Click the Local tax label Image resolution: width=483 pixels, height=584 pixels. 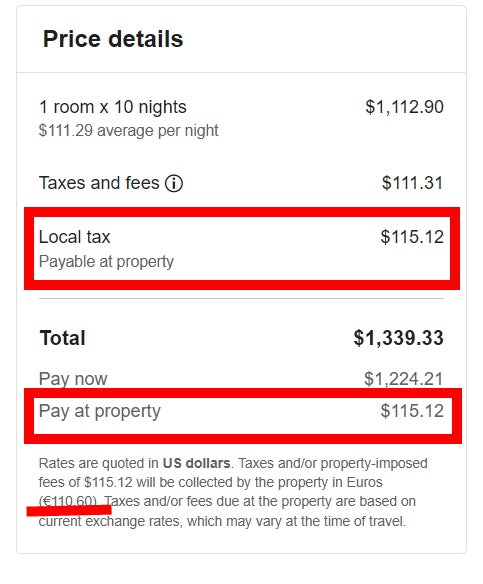pyautogui.click(x=74, y=237)
